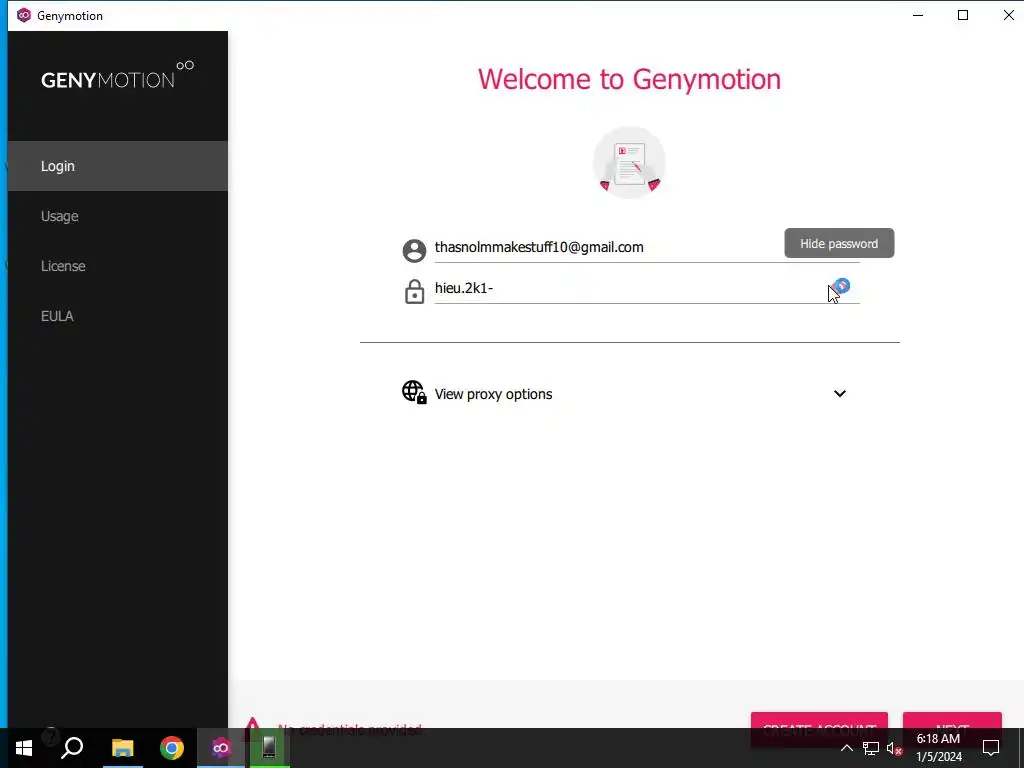Click the Next button

[x=952, y=729]
